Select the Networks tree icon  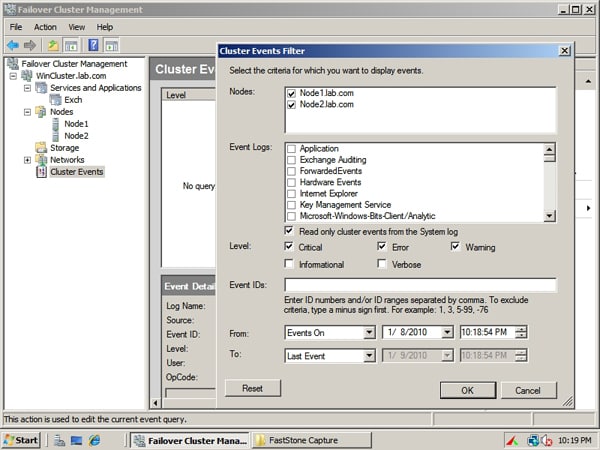point(41,160)
